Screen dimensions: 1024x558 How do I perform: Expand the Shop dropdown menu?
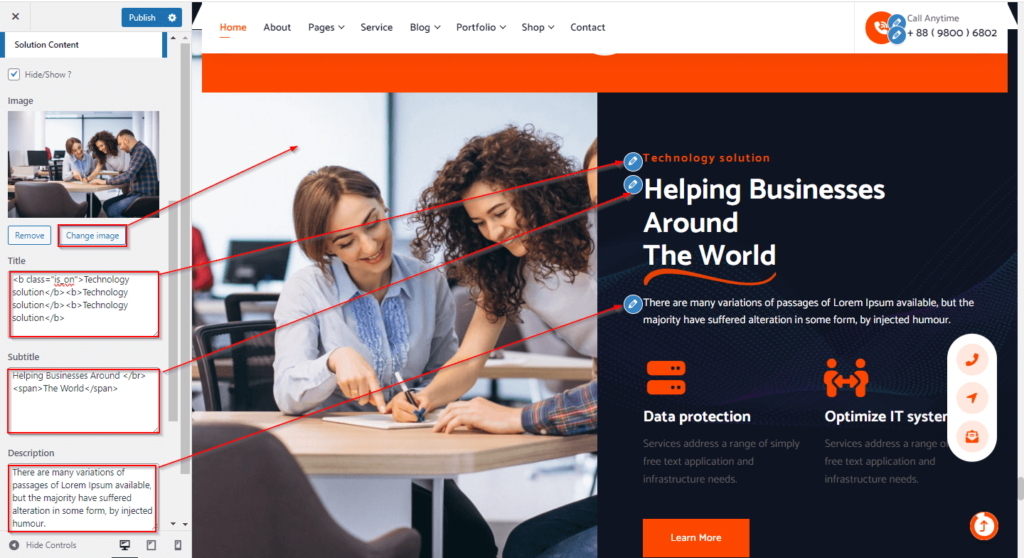tap(537, 27)
